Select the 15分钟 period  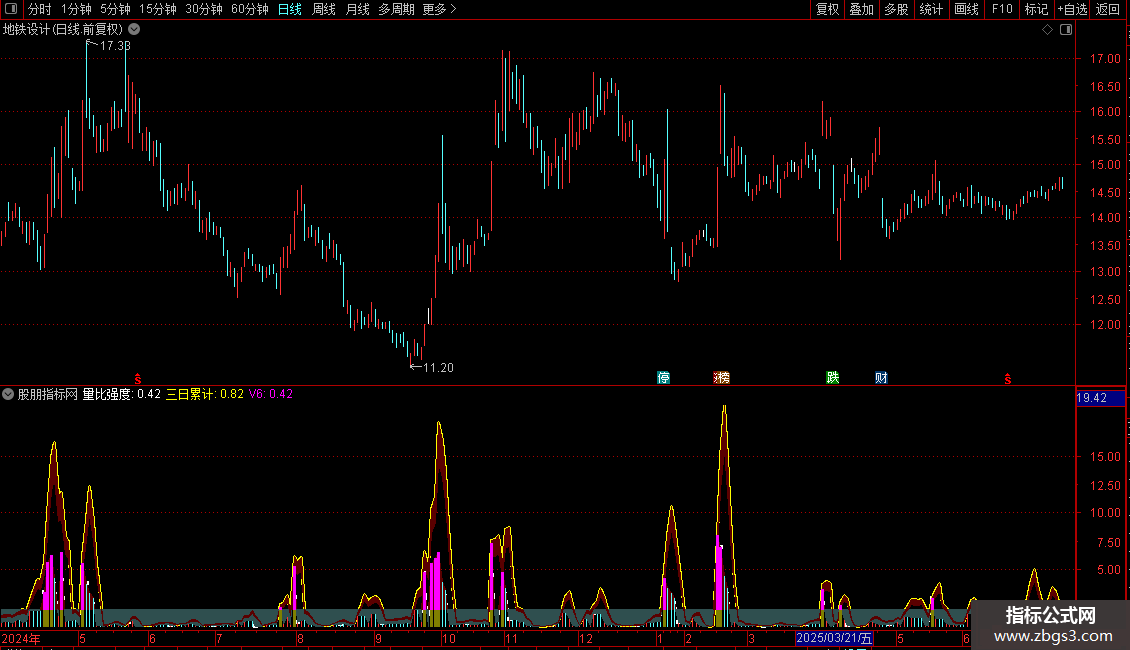coord(158,9)
